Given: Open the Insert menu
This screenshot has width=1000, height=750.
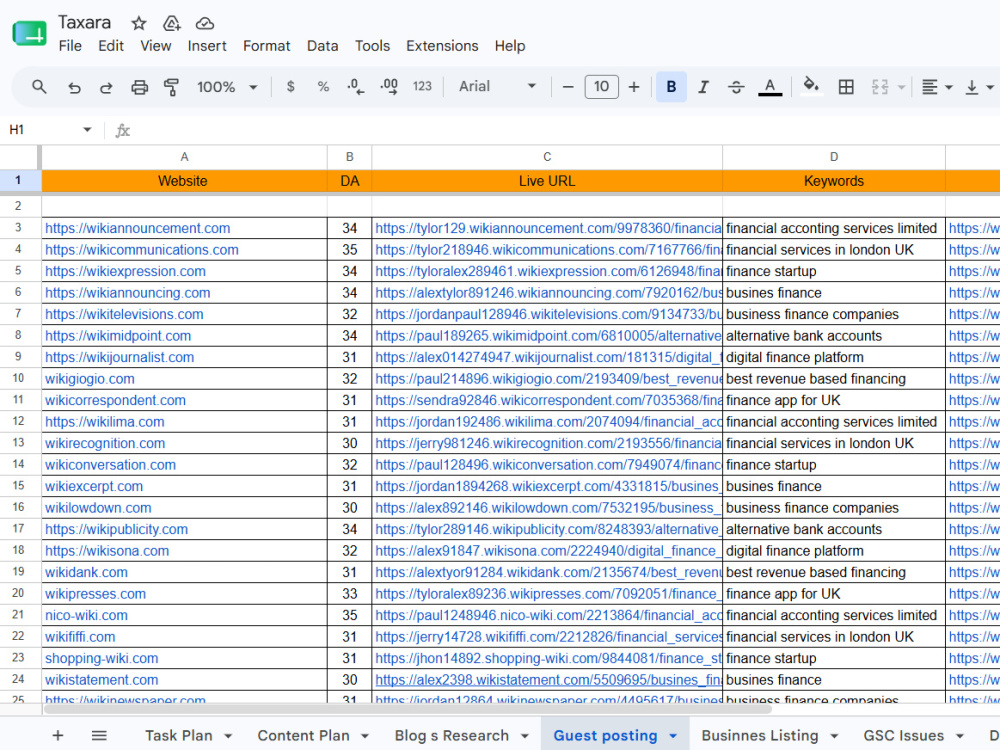Looking at the screenshot, I should pos(207,46).
